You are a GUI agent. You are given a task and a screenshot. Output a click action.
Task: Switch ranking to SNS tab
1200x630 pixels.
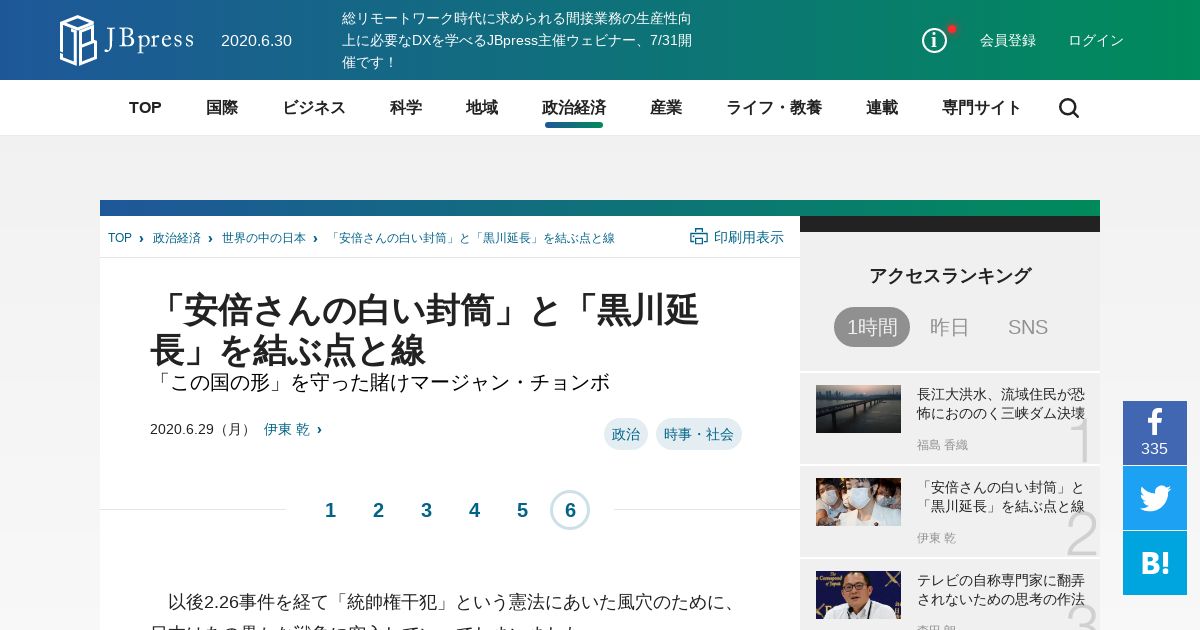[1028, 327]
